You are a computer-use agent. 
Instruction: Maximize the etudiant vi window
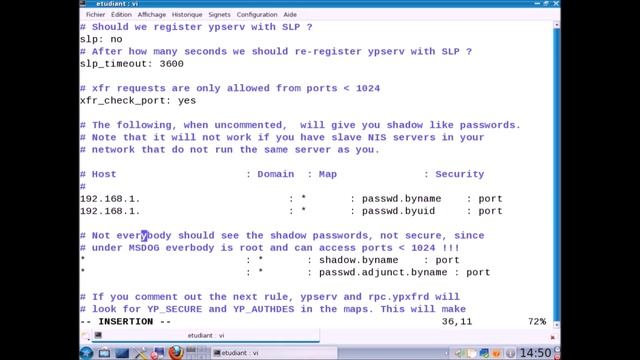click(x=546, y=3)
